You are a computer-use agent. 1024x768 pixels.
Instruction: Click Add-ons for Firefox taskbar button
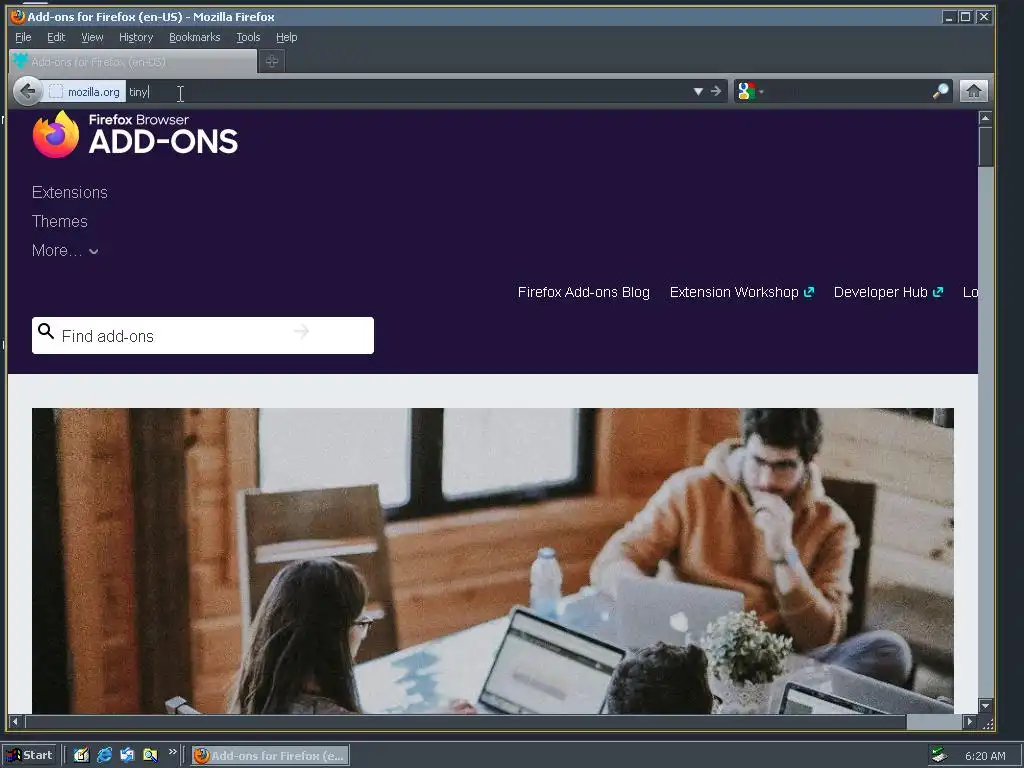point(270,756)
